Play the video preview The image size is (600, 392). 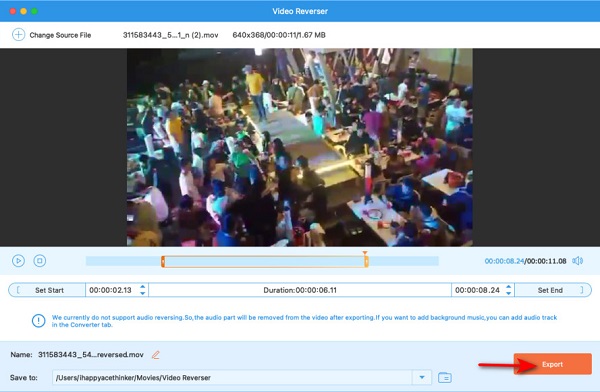click(18, 261)
